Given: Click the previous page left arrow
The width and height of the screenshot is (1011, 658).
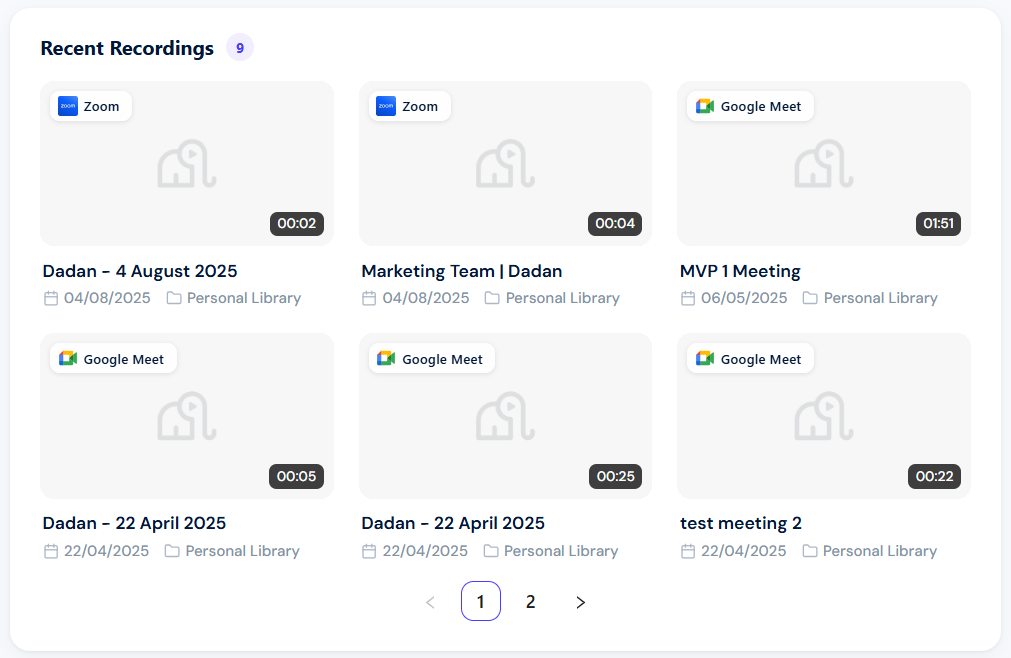Looking at the screenshot, I should click(x=430, y=602).
